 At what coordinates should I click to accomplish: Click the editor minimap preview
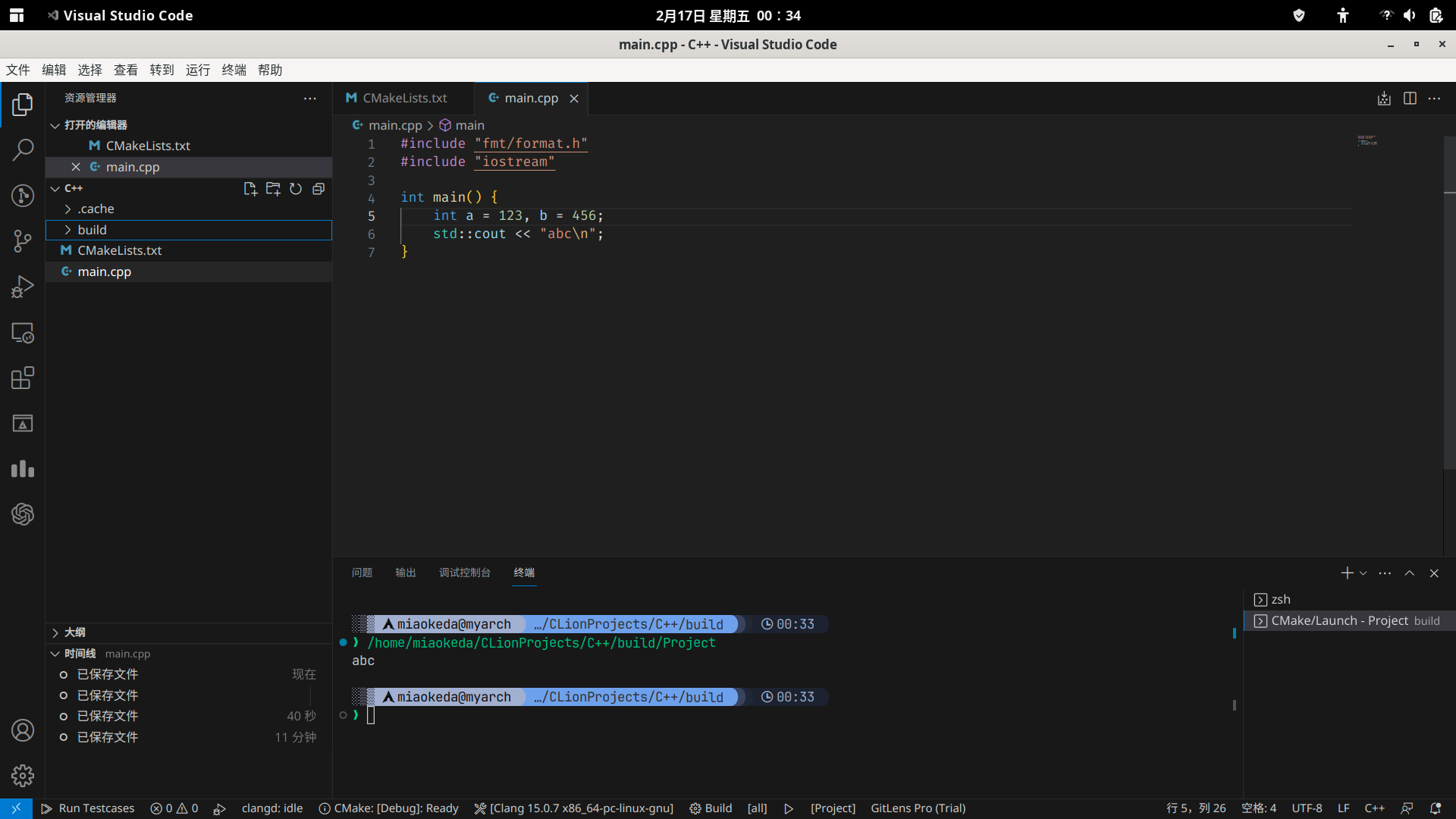coord(1367,141)
